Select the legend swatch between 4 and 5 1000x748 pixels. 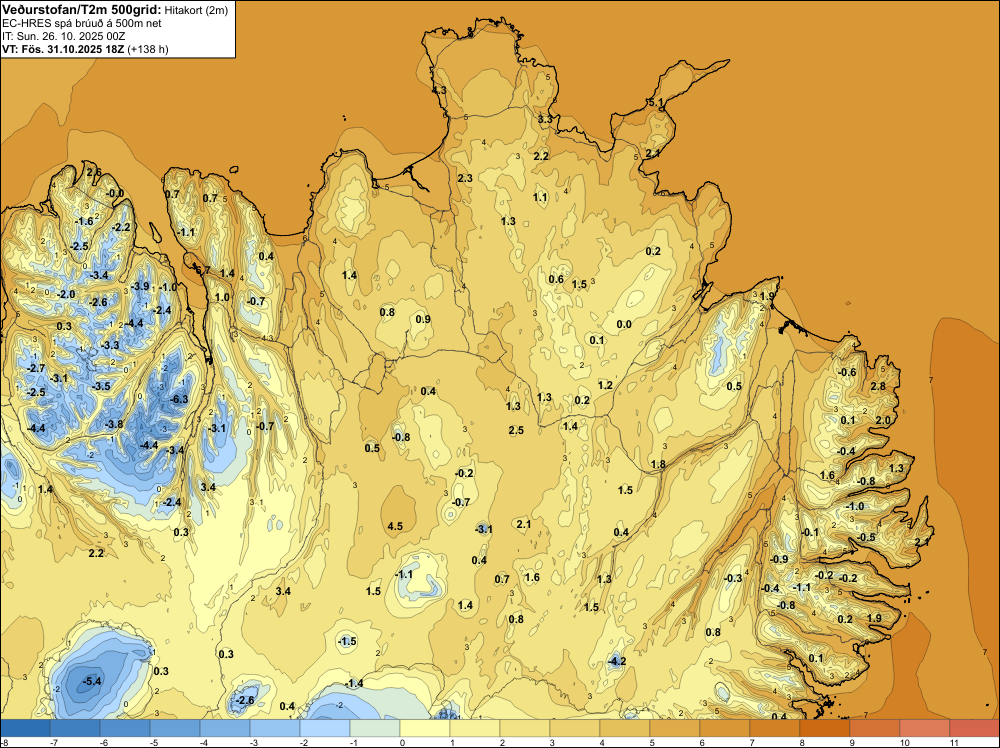tap(625, 728)
